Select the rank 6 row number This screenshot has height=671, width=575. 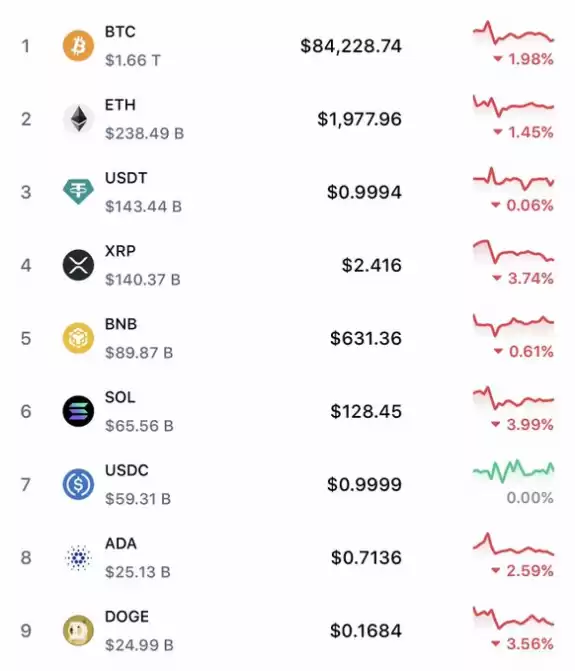point(26,411)
